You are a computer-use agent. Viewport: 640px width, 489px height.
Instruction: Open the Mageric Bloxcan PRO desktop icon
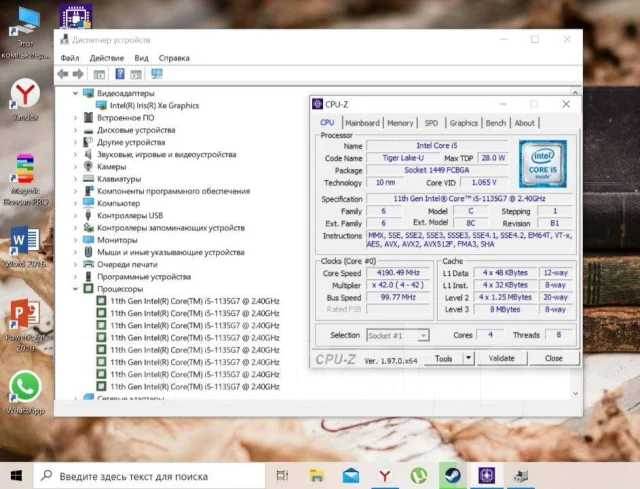pyautogui.click(x=25, y=179)
